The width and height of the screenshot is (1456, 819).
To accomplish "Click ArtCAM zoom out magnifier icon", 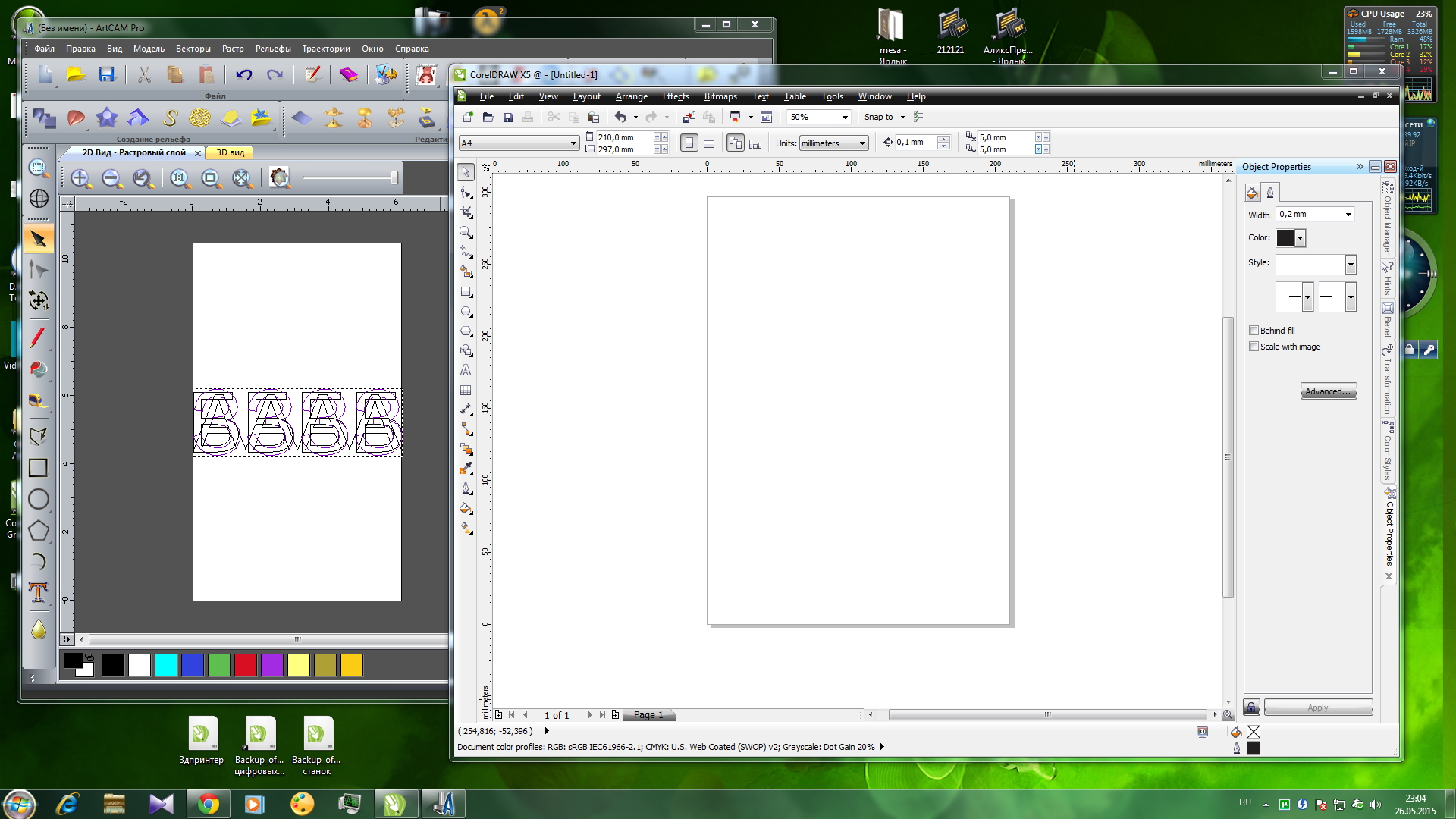I will tap(111, 178).
